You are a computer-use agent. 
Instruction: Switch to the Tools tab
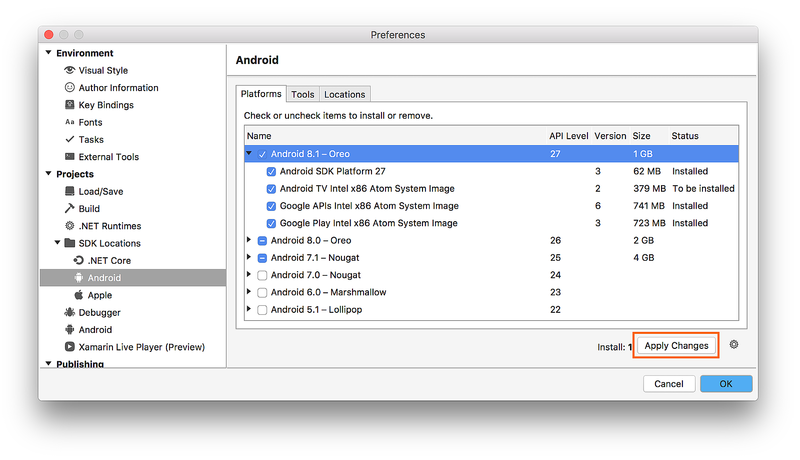303,94
